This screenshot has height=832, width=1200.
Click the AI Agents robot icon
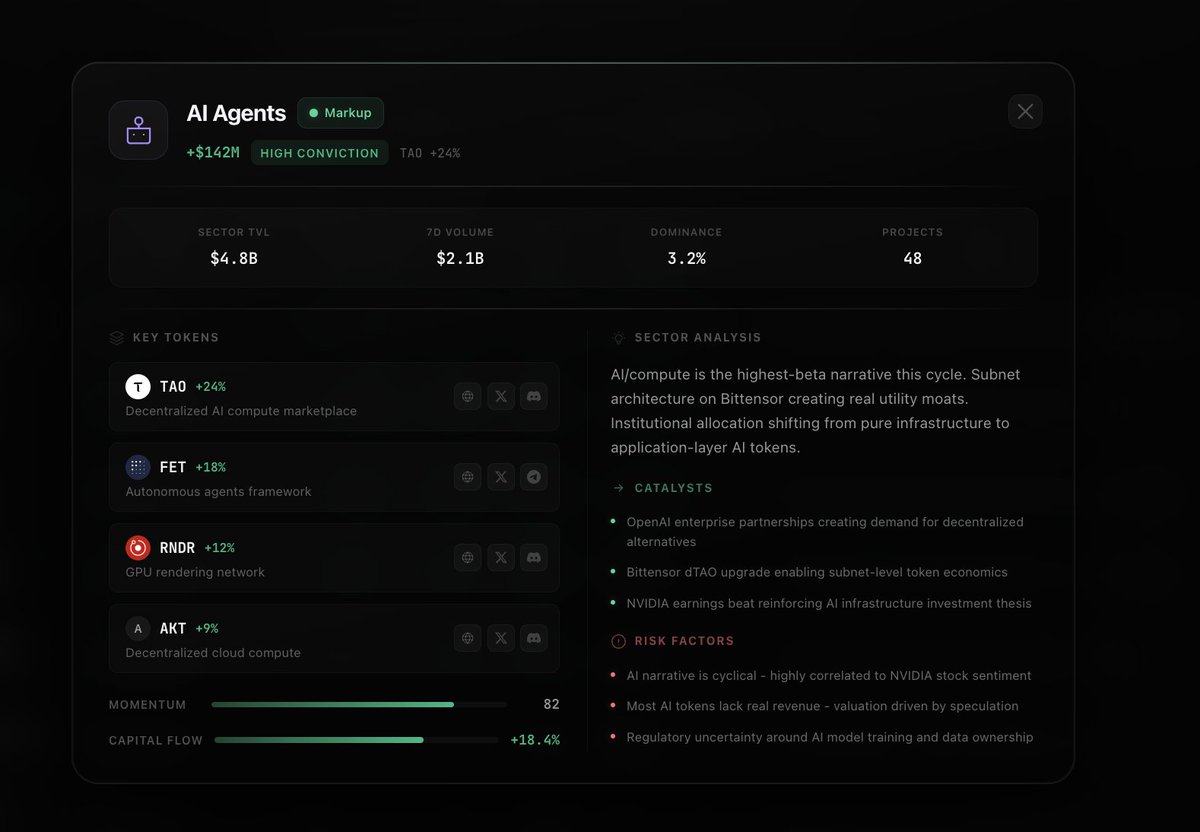[x=138, y=130]
